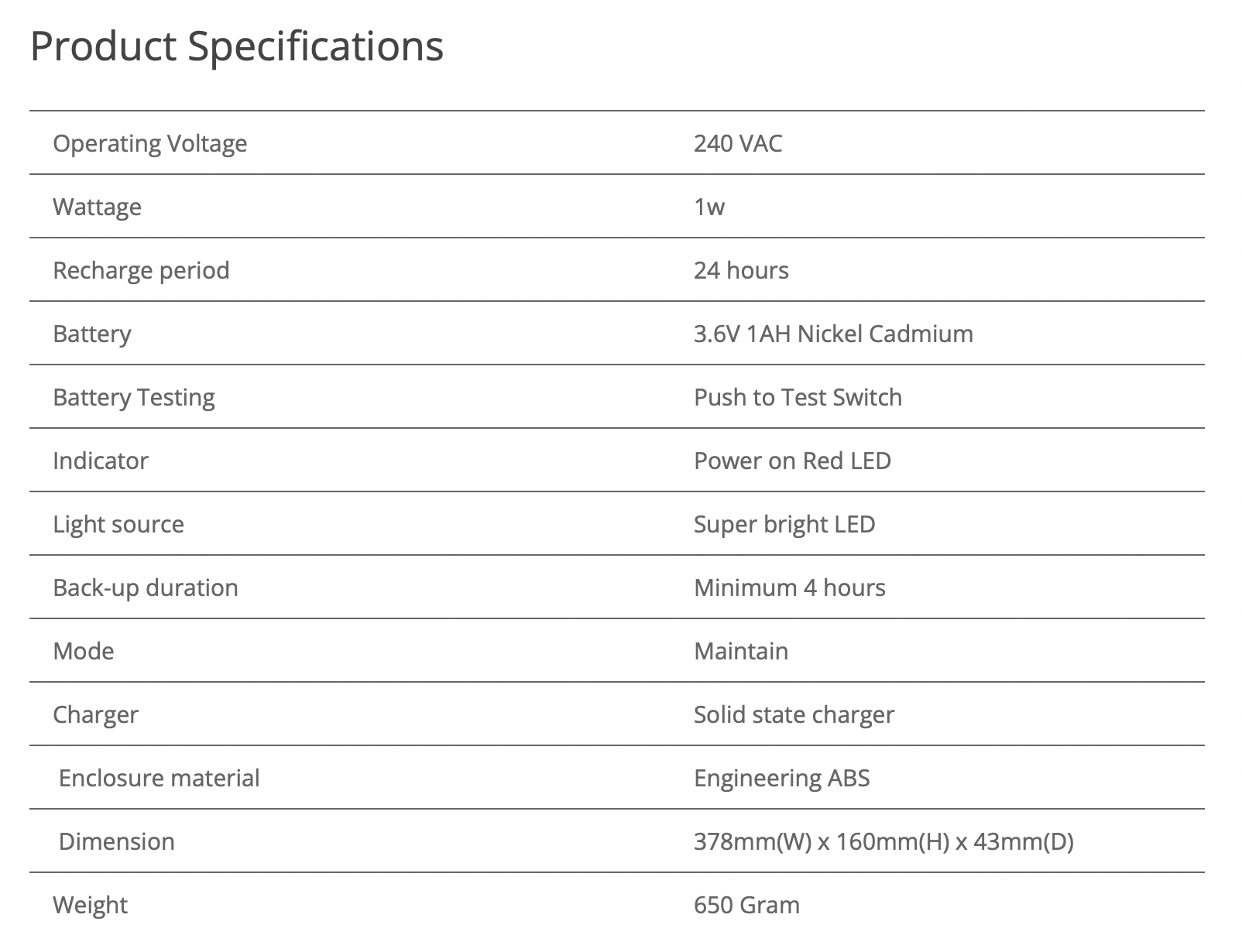Image resolution: width=1242 pixels, height=952 pixels.
Task: Click the Push to Test Switch value
Action: click(798, 397)
